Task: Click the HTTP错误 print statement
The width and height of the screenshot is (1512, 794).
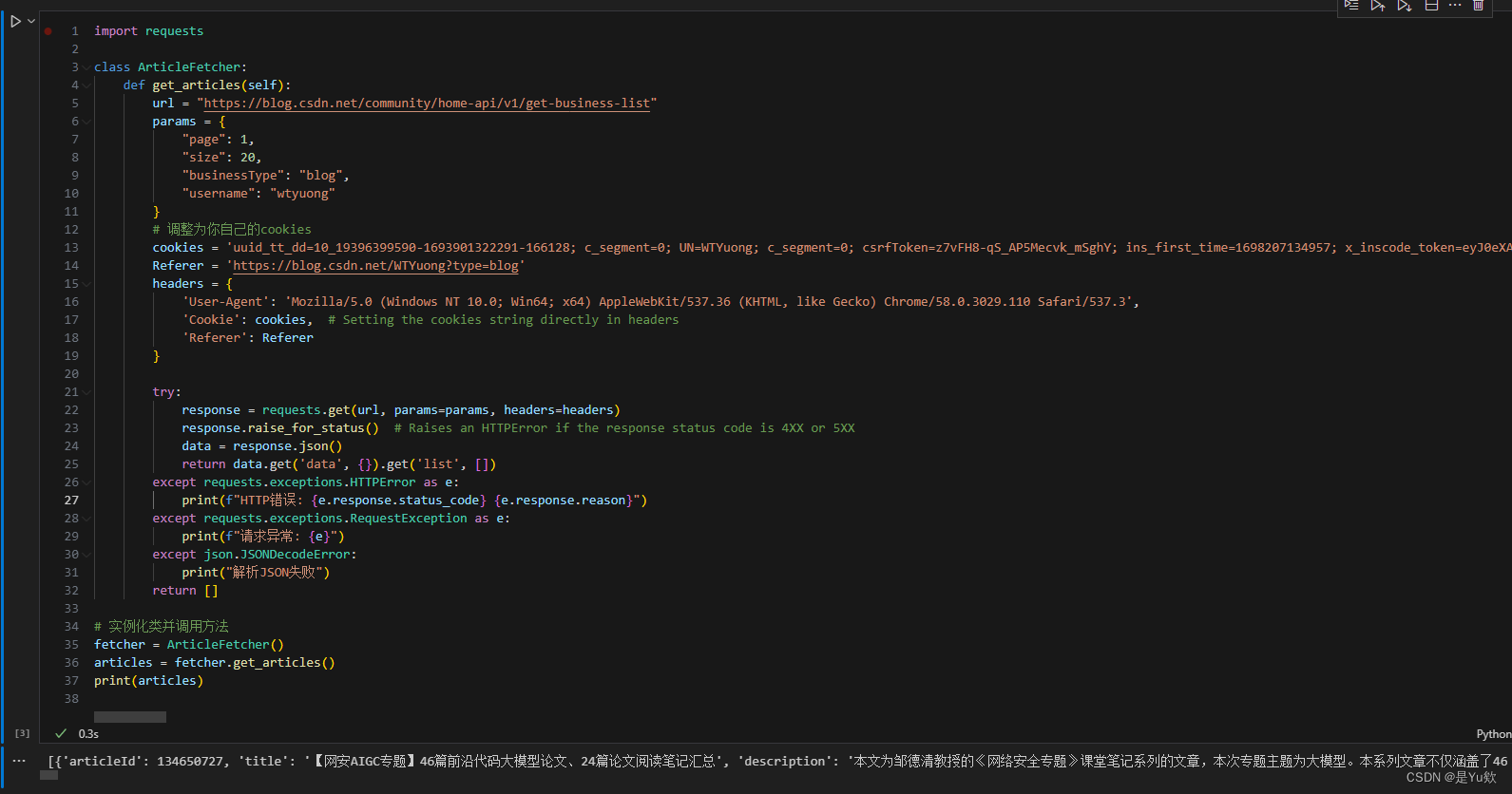Action: (x=414, y=501)
